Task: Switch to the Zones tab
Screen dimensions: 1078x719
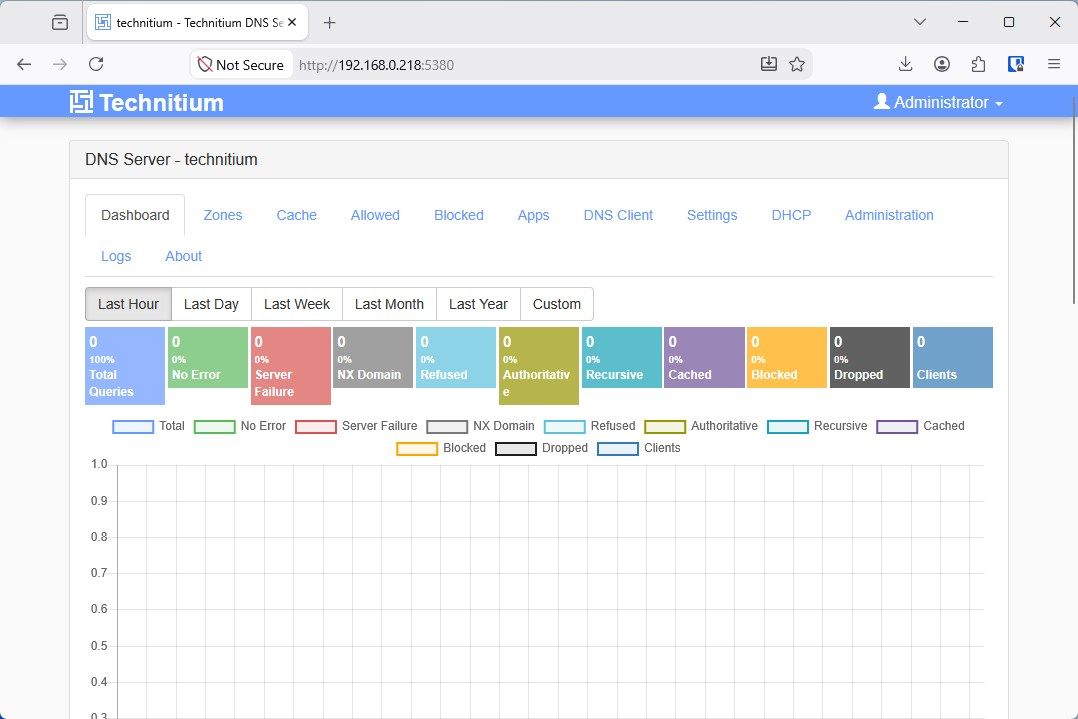Action: (x=223, y=215)
